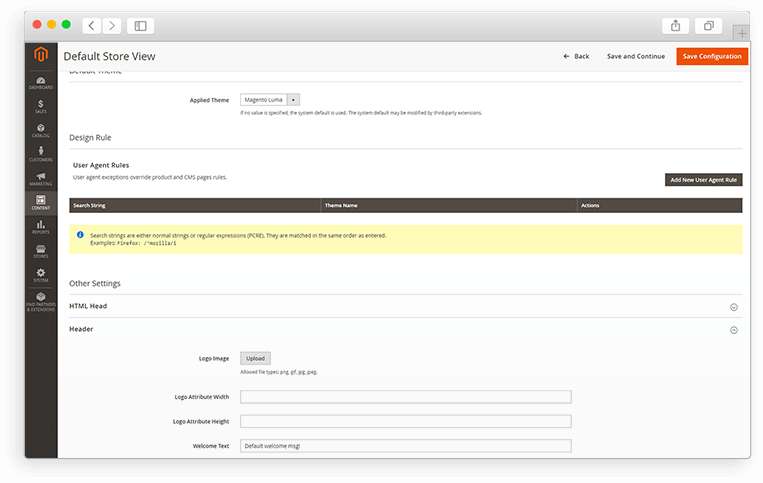The image size is (763, 483).
Task: Click the Search String column header
Action: 195,205
